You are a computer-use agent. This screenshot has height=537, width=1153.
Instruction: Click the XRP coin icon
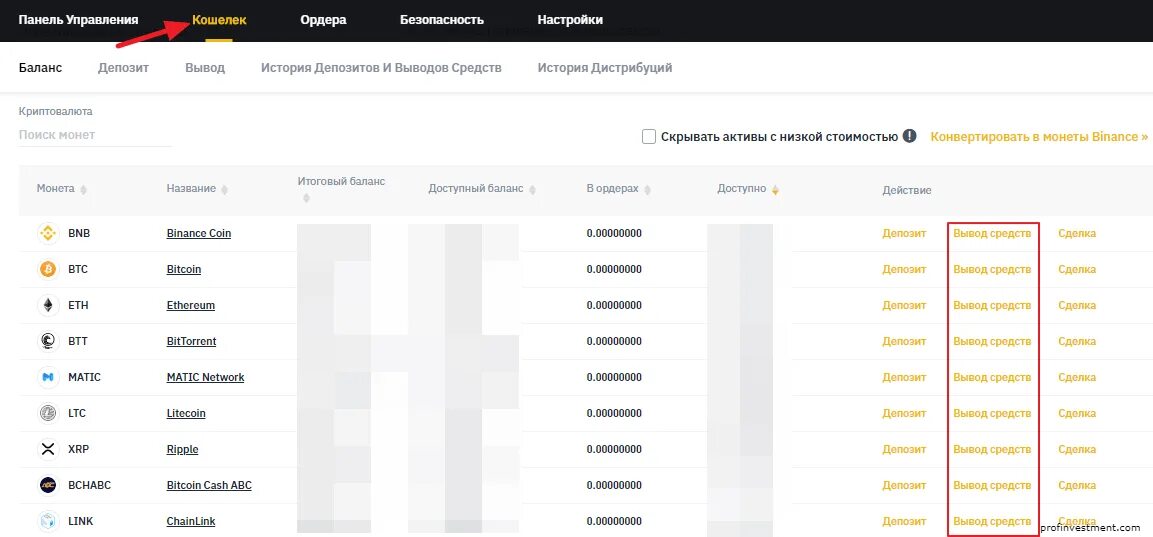click(x=48, y=449)
